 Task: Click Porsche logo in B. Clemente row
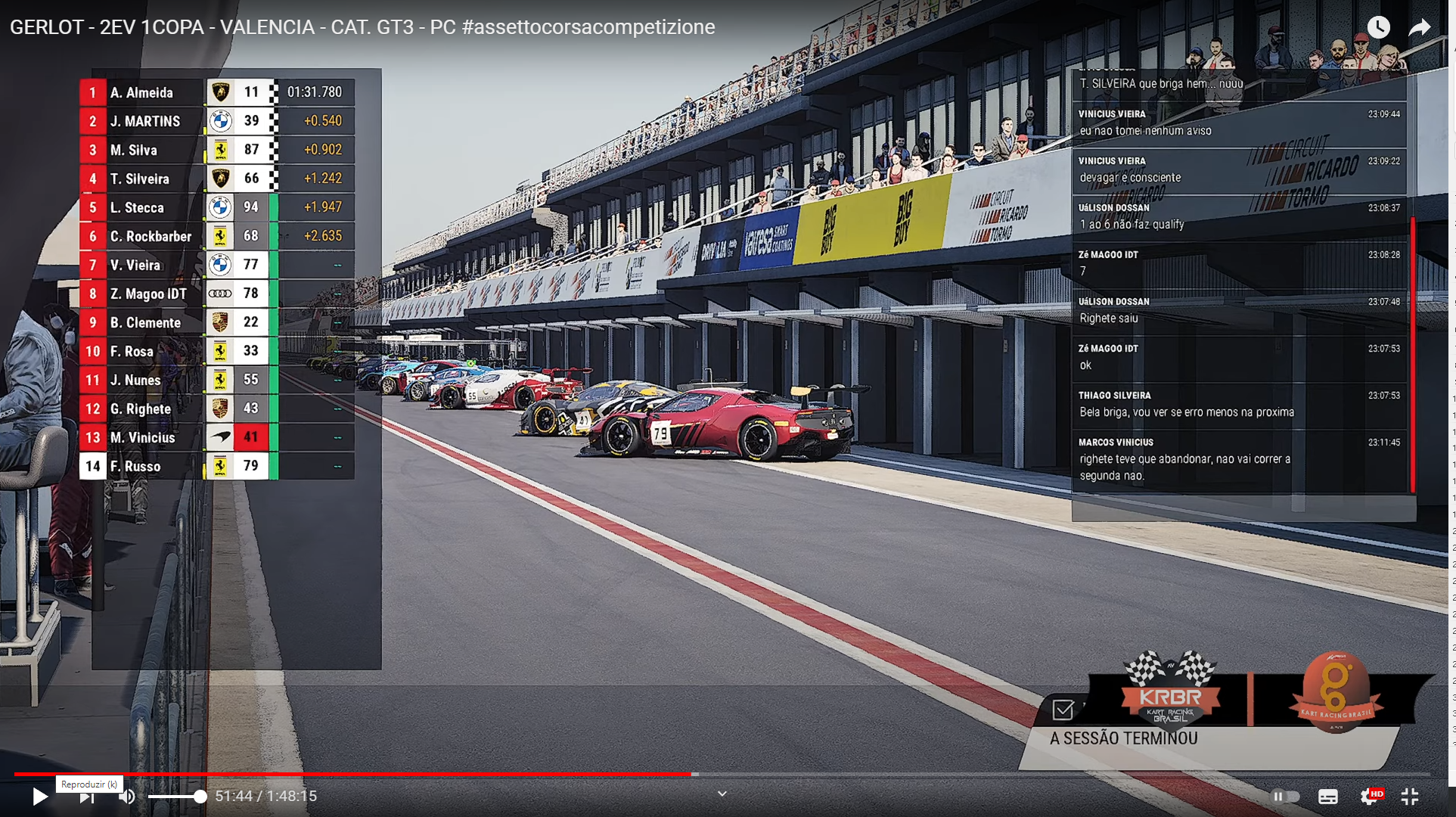click(220, 322)
